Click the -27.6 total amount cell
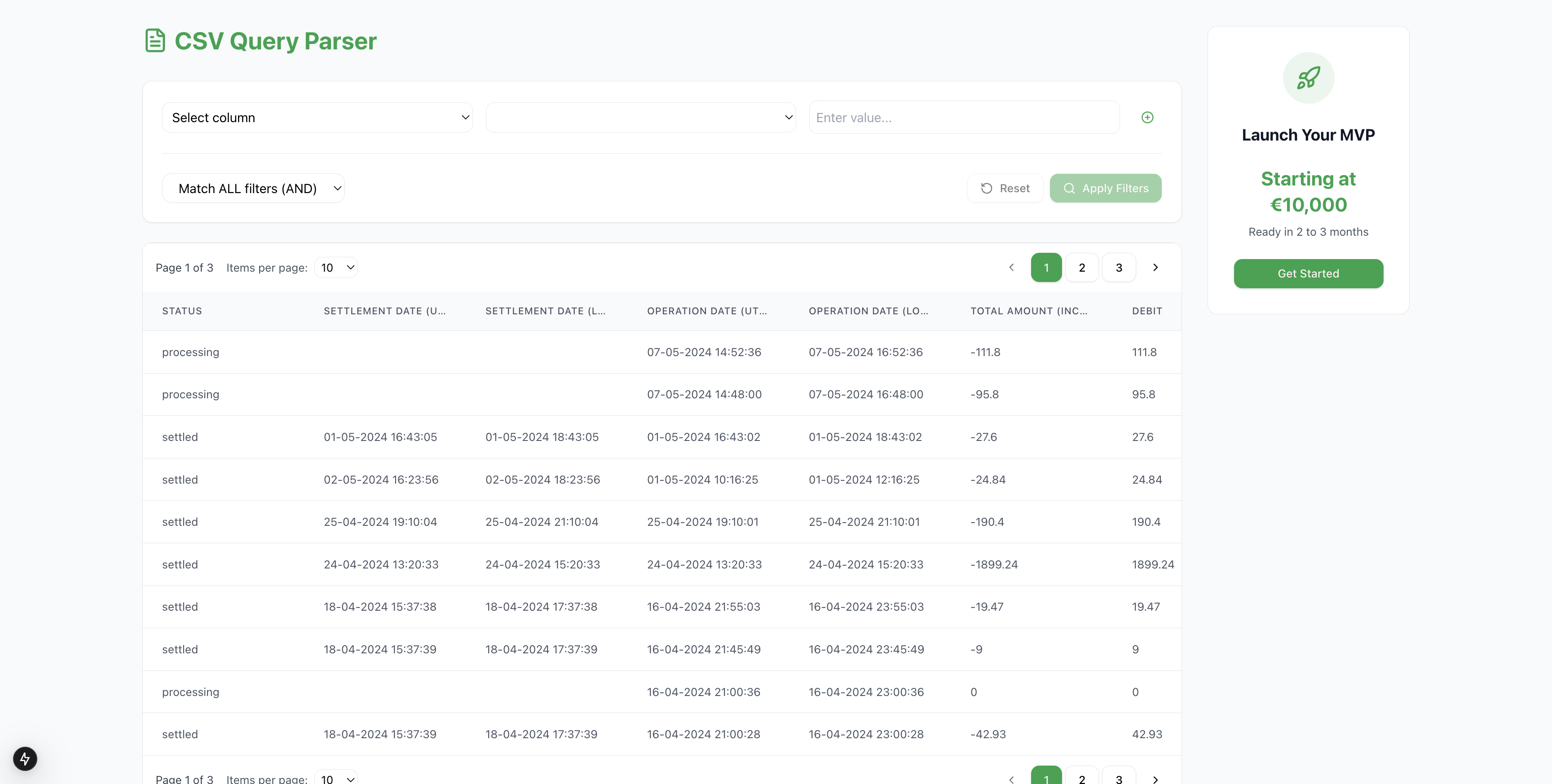The image size is (1552, 784). click(983, 437)
